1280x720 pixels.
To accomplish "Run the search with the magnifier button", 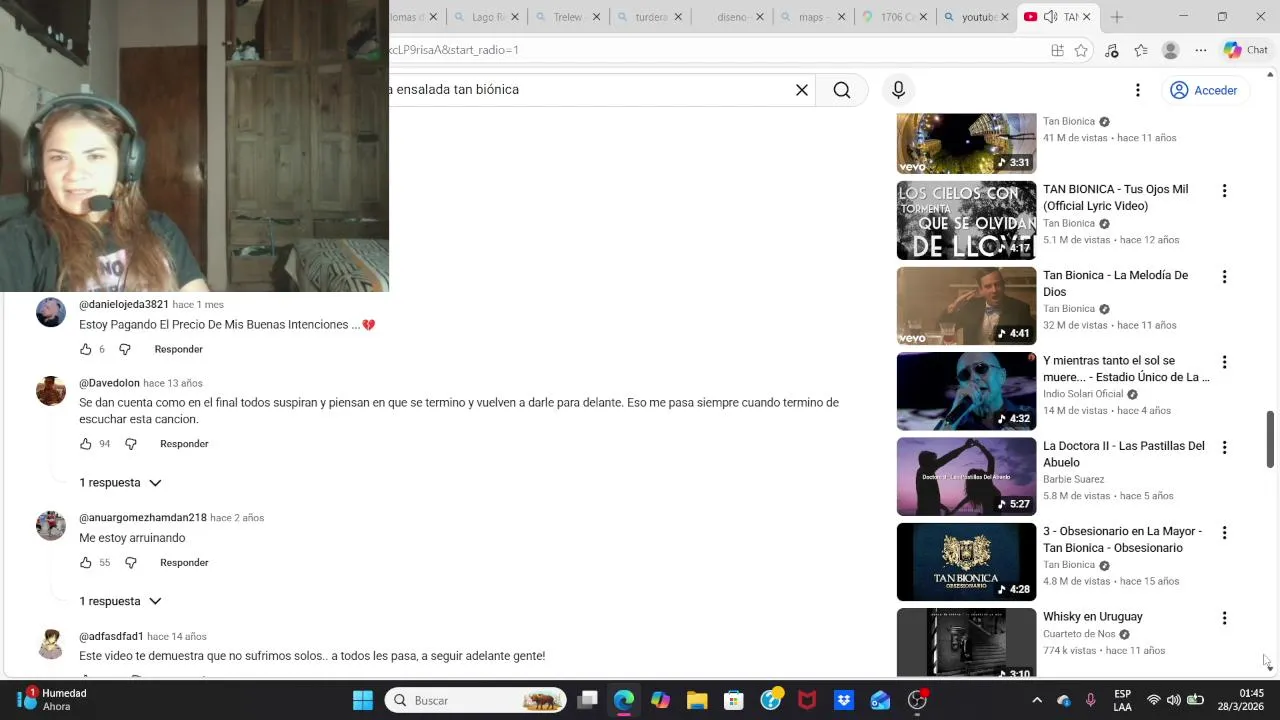I will tap(842, 90).
